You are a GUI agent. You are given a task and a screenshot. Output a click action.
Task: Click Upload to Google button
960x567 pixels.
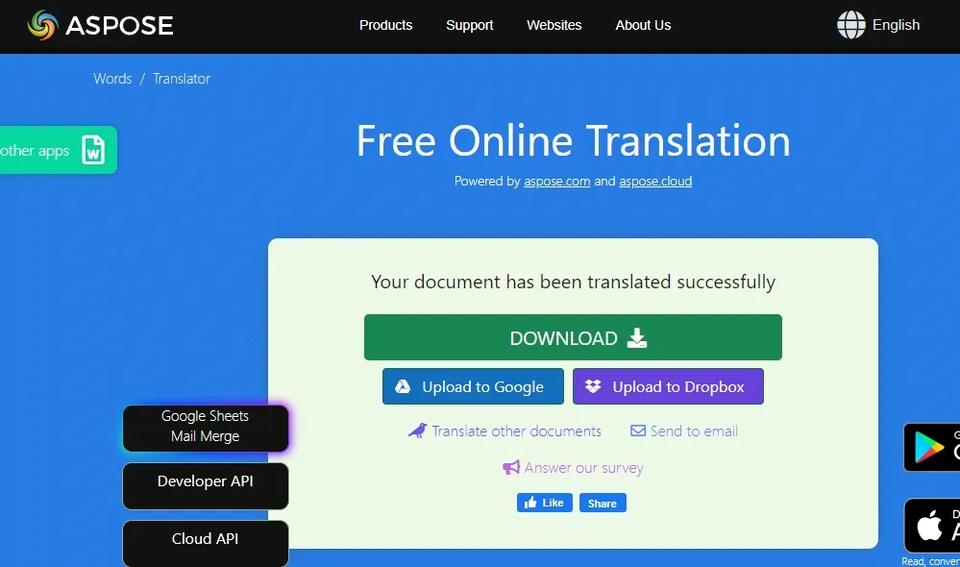click(473, 386)
